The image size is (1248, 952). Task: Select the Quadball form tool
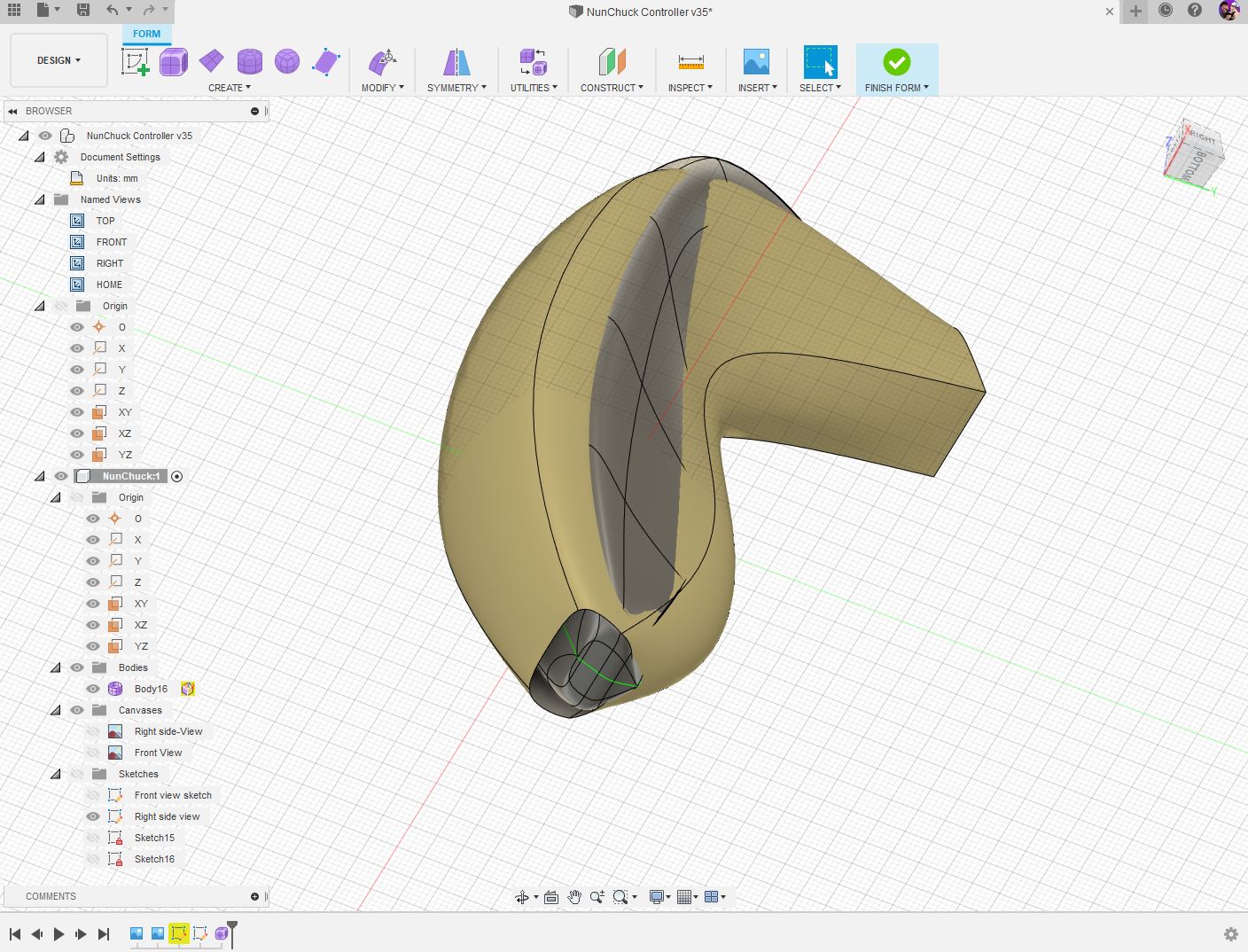tap(287, 61)
